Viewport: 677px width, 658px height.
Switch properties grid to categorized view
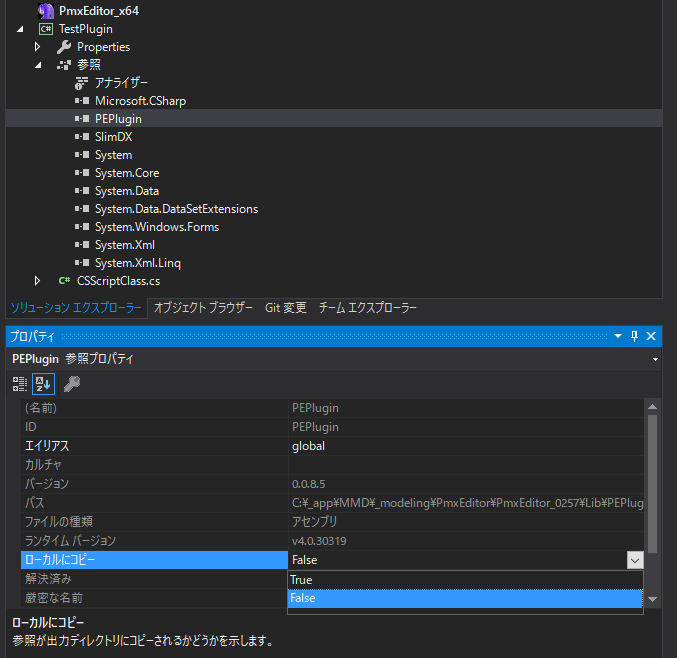click(x=20, y=384)
